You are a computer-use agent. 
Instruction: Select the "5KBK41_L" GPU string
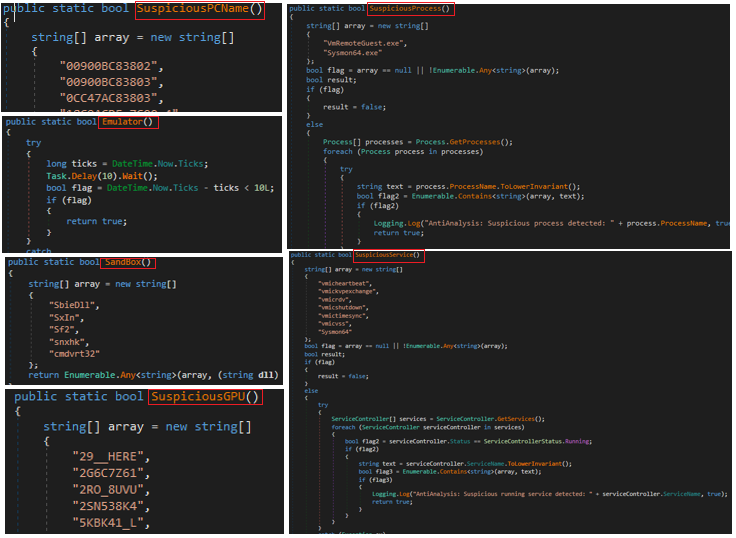(110, 523)
